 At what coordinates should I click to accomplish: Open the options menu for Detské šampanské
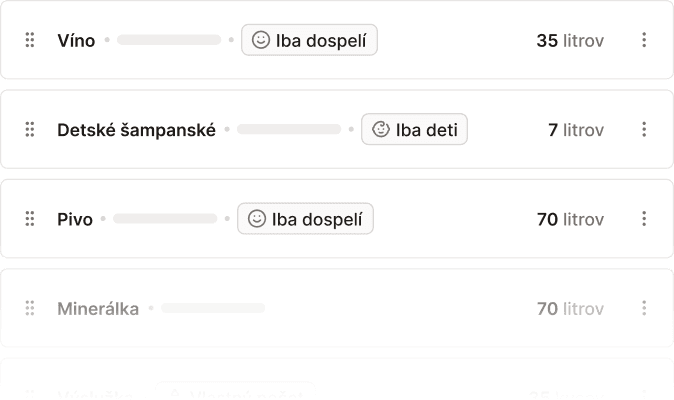click(x=644, y=129)
